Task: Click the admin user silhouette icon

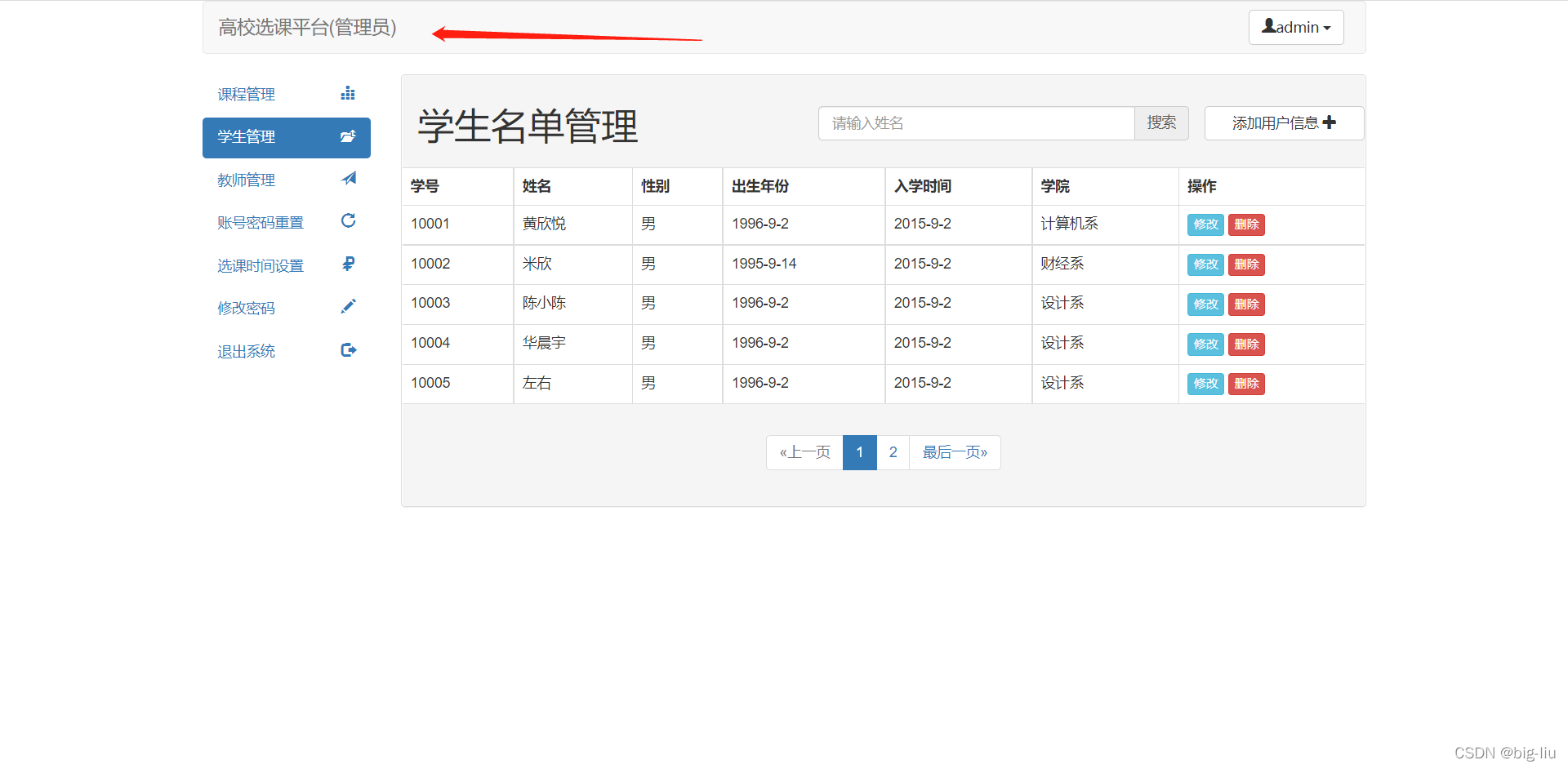Action: [x=1268, y=26]
